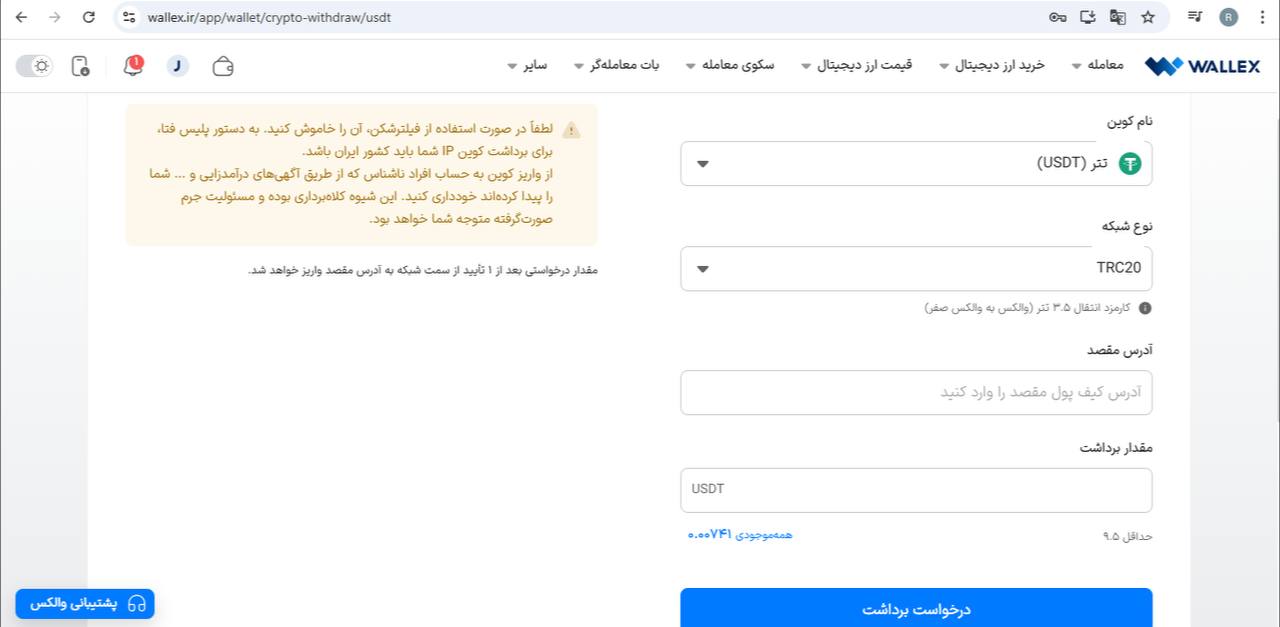The height and width of the screenshot is (627, 1280).
Task: Bookmark this page with star
Action: tap(1148, 17)
